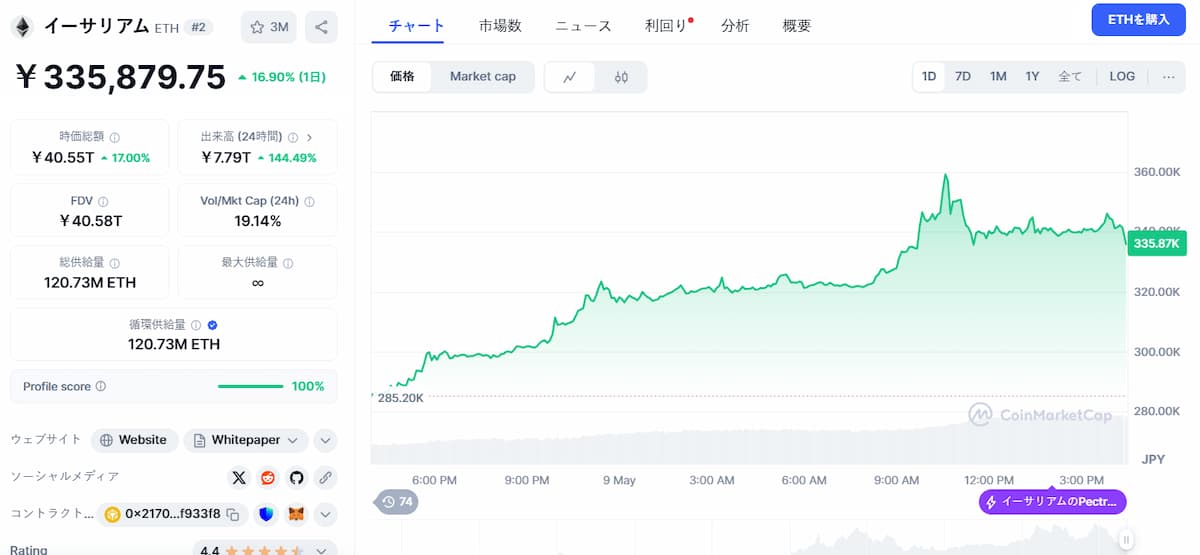Show info tooltip for 出来高 (24時間)
1200x555 pixels.
click(x=291, y=137)
